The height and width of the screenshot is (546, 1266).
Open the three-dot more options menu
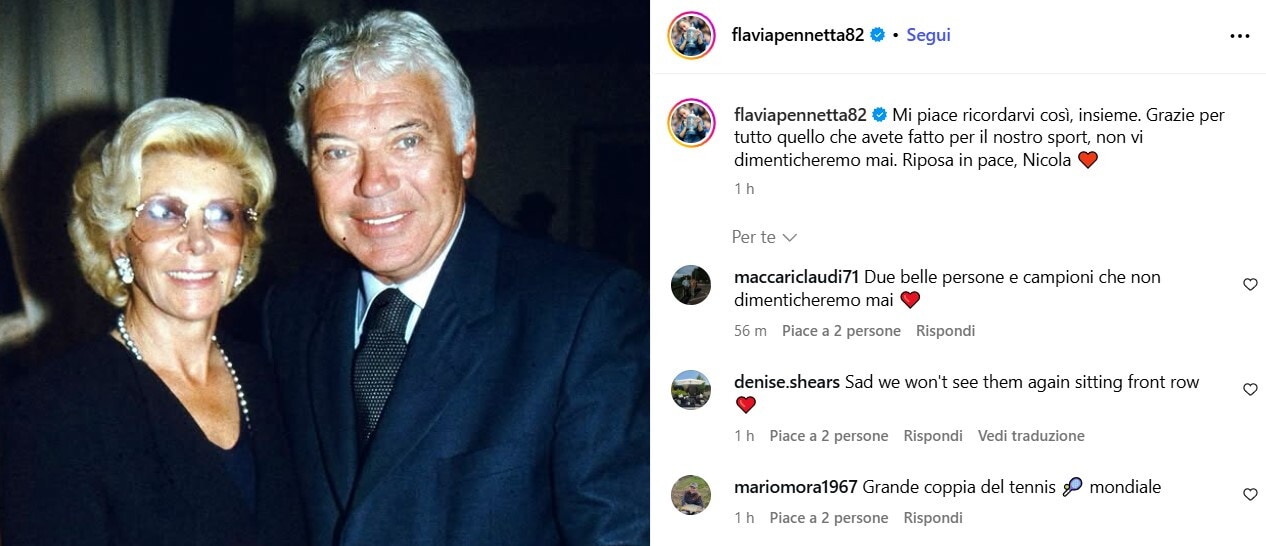coord(1240,36)
